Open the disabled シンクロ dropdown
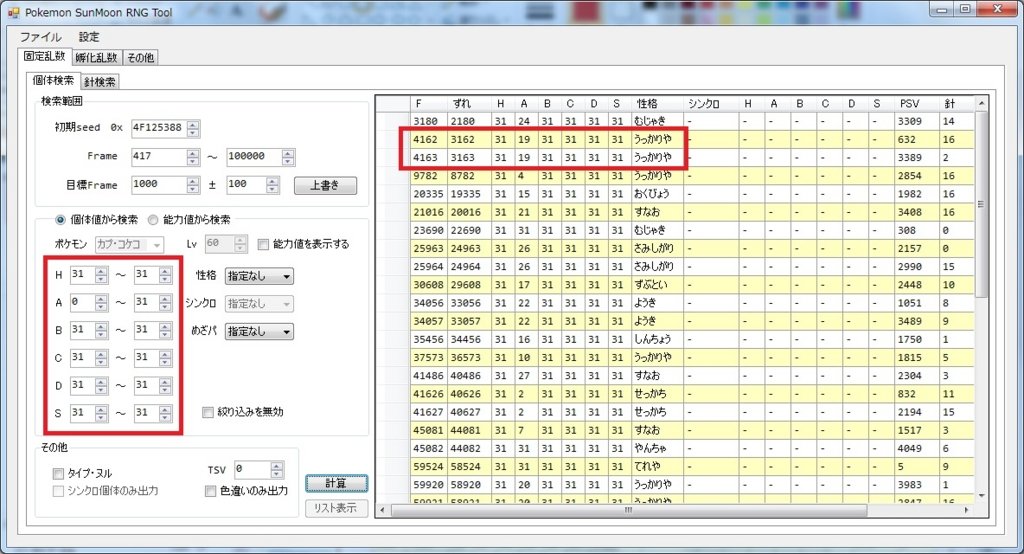Viewport: 1024px width, 554px height. (259, 304)
